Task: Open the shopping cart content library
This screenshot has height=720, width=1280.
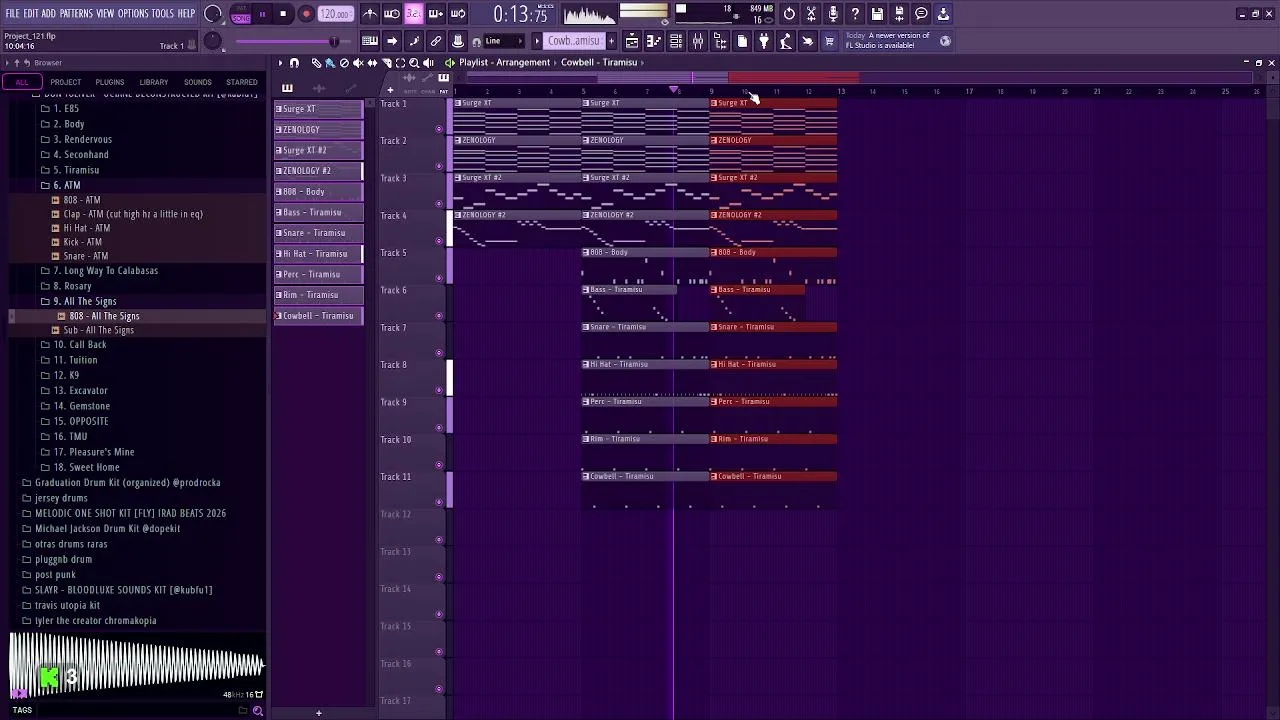Action: tap(829, 41)
